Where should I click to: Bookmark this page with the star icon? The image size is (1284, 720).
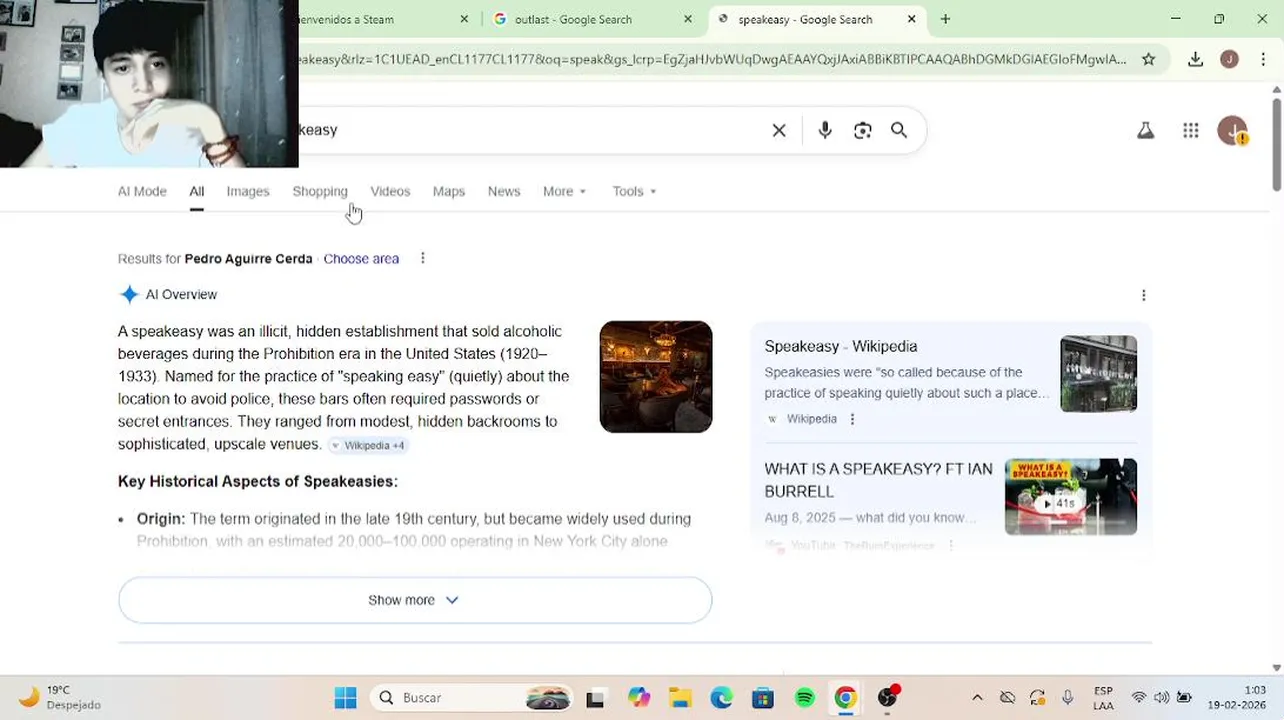click(1148, 59)
